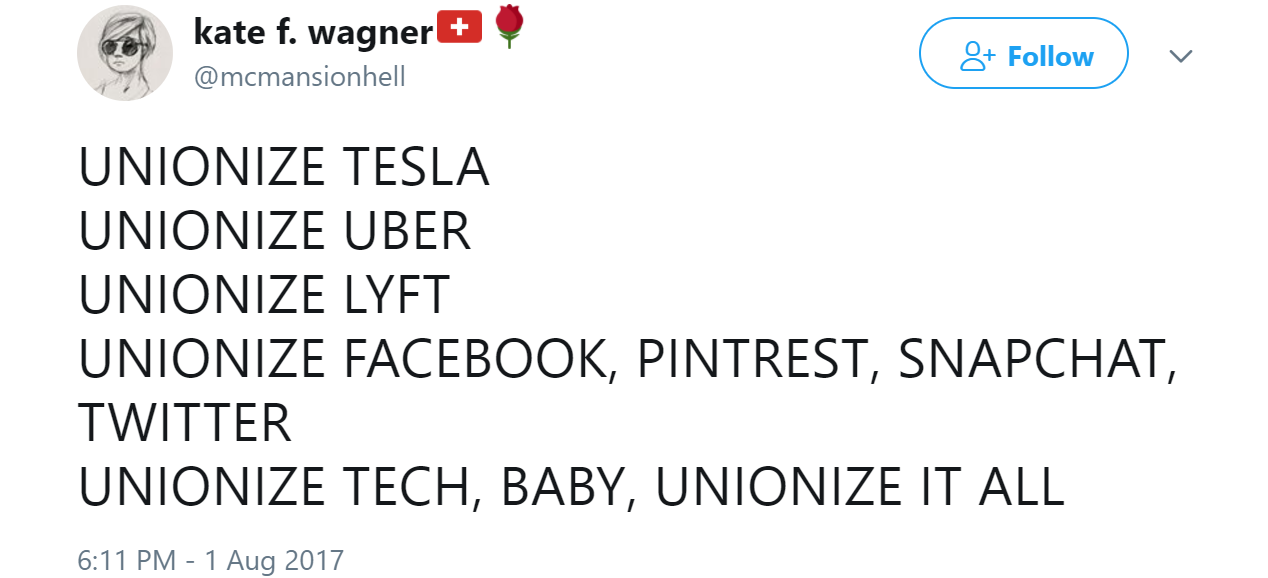This screenshot has height=578, width=1268.
Task: Open the tweet options chevron dropdown
Action: tap(1181, 56)
